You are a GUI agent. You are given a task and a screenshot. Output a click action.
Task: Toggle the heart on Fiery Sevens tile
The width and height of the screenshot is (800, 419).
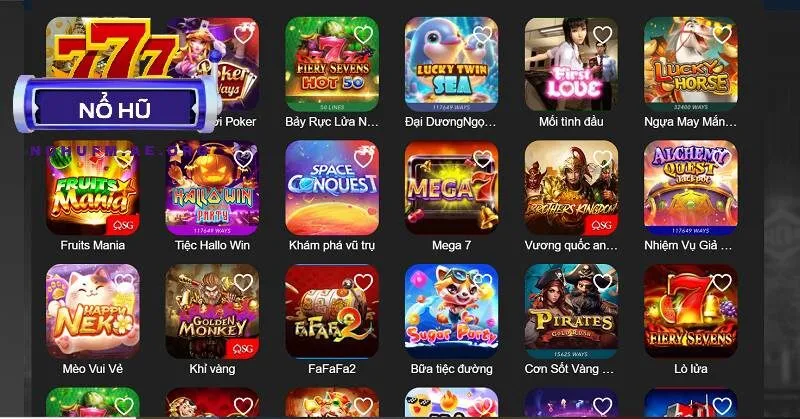tap(722, 282)
